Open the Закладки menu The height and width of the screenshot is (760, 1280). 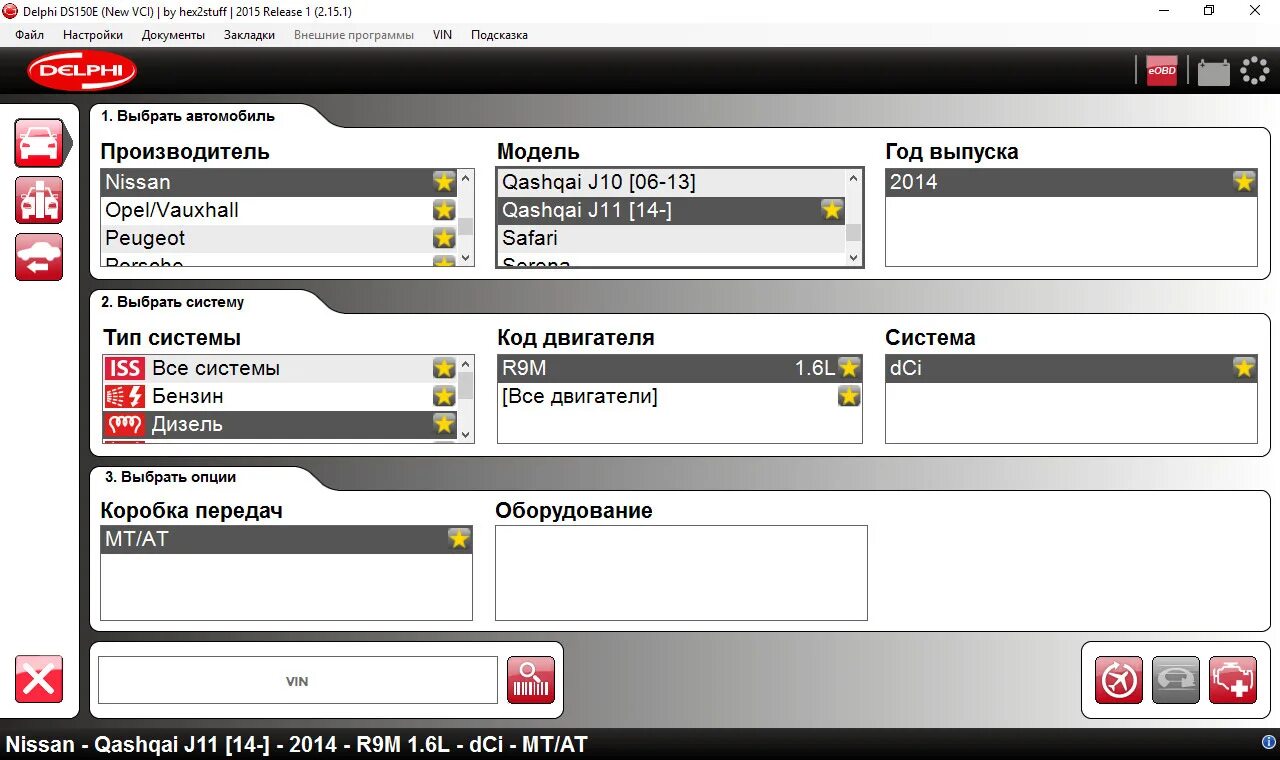(x=249, y=35)
